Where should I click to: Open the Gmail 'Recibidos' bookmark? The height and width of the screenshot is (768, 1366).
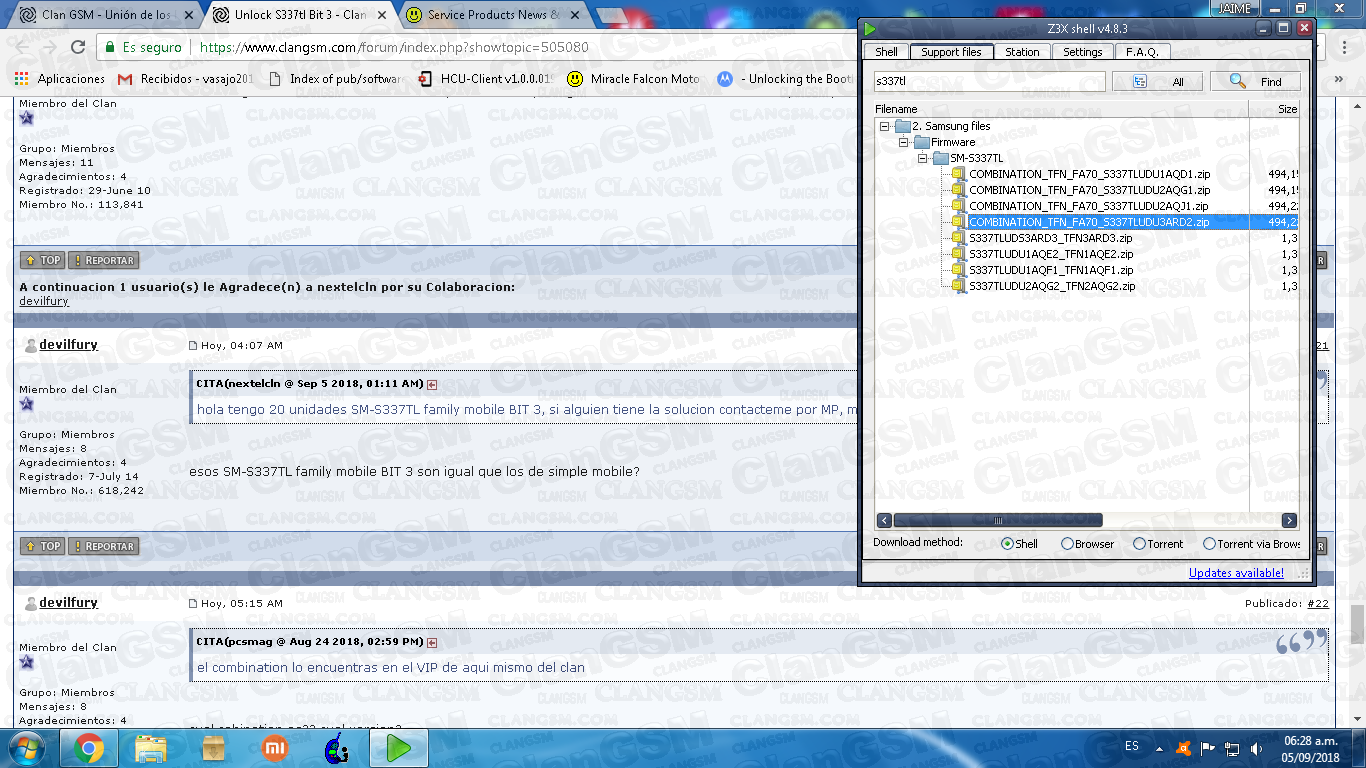[x=185, y=78]
